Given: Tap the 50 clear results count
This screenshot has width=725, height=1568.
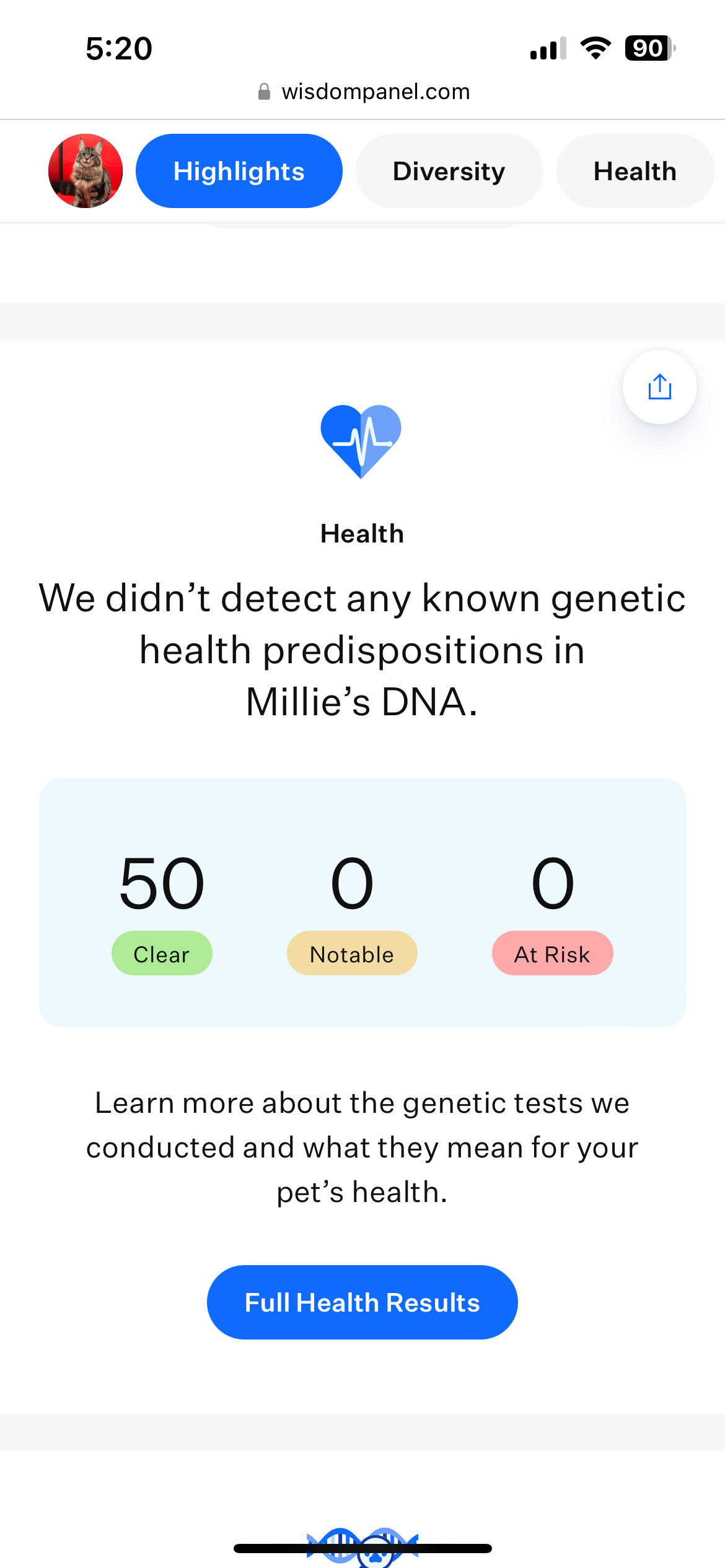Looking at the screenshot, I should (162, 883).
